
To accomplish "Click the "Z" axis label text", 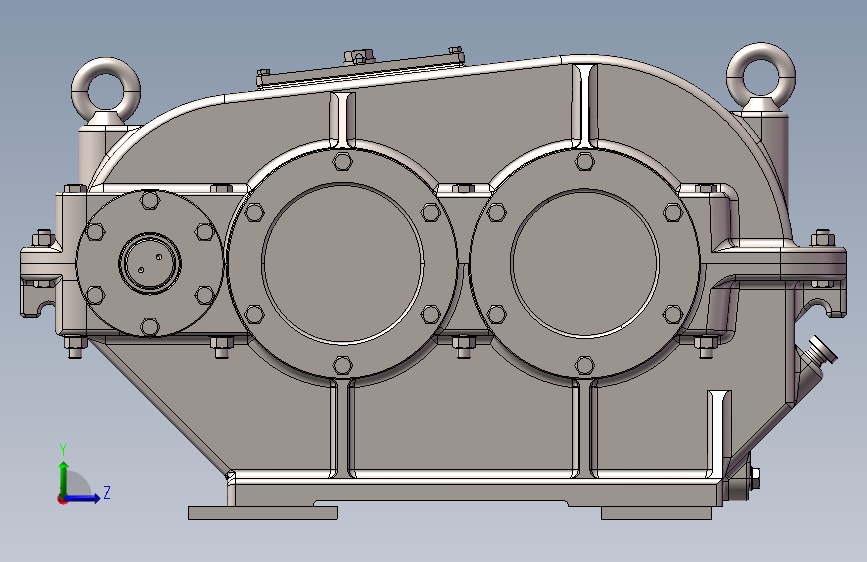I will click(x=107, y=492).
